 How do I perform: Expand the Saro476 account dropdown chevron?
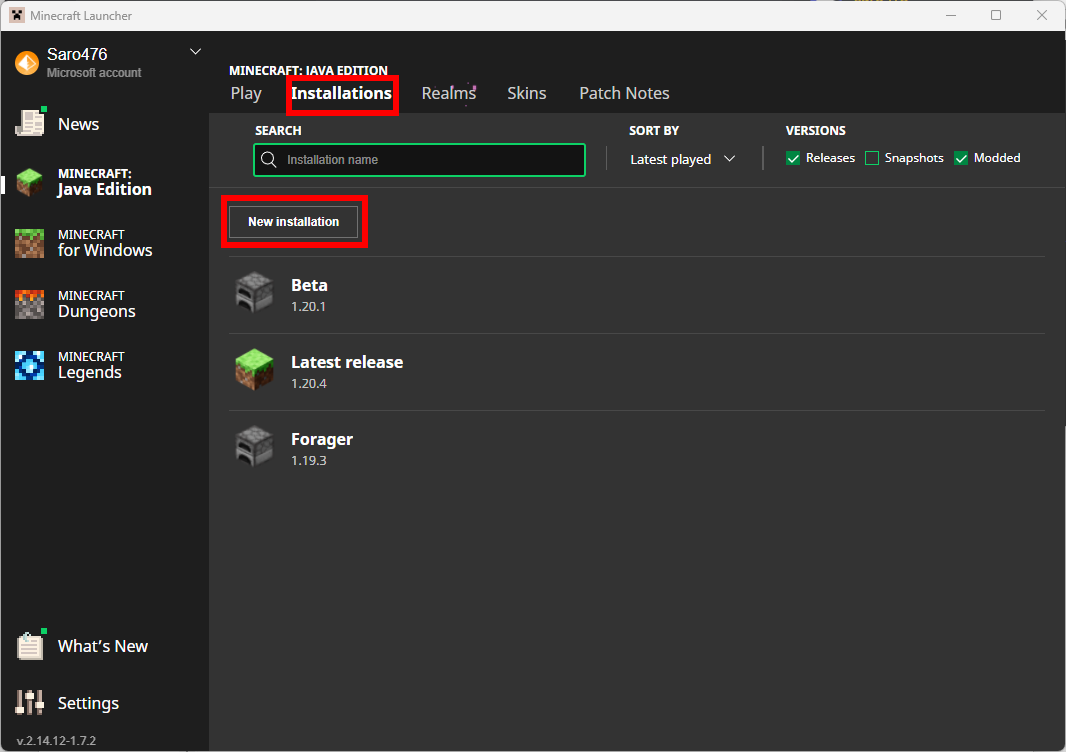195,52
